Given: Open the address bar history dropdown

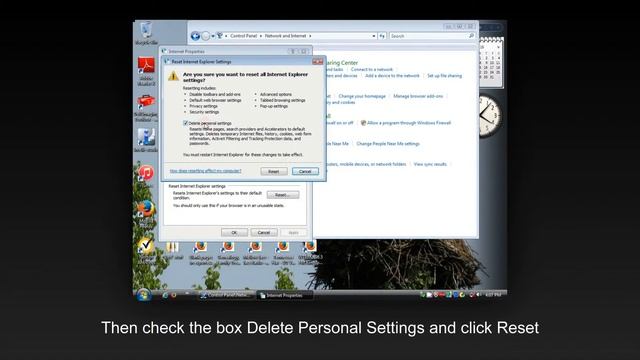Looking at the screenshot, I should pos(373,36).
